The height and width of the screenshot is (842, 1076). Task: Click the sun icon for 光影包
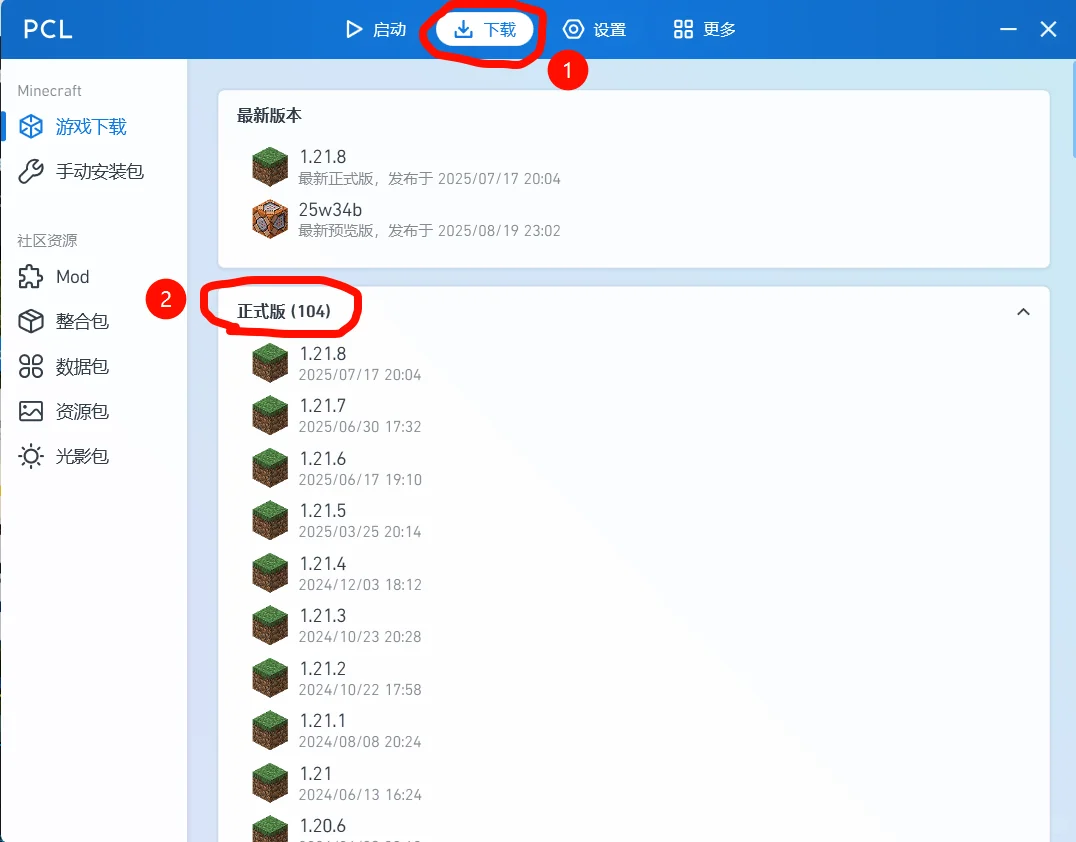[31, 456]
